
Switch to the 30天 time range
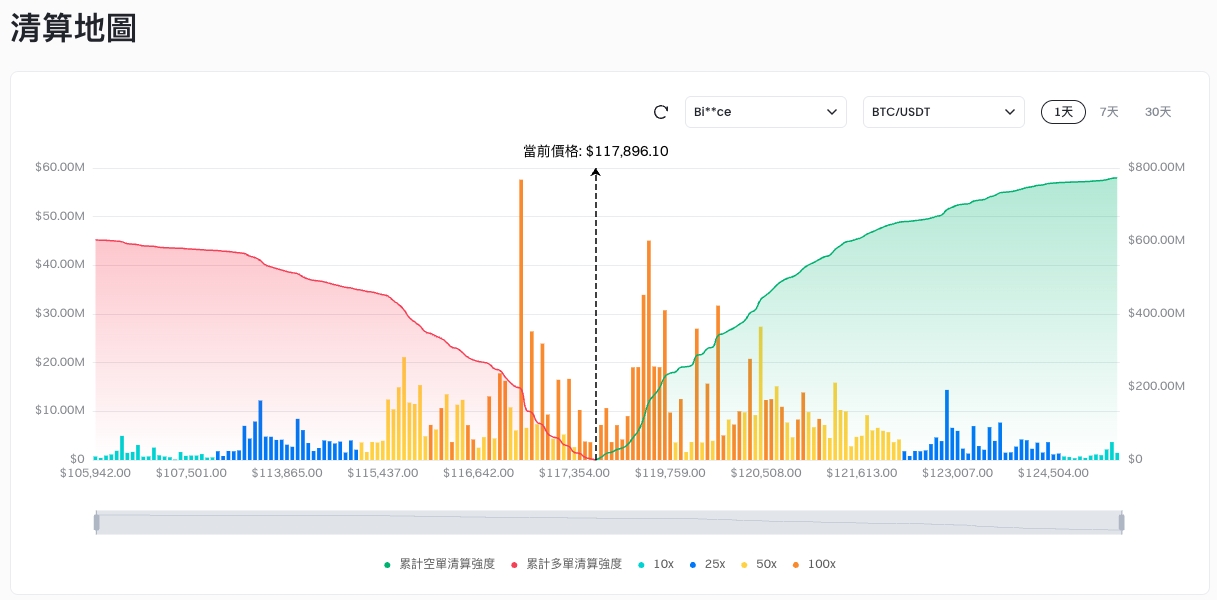click(x=1157, y=112)
